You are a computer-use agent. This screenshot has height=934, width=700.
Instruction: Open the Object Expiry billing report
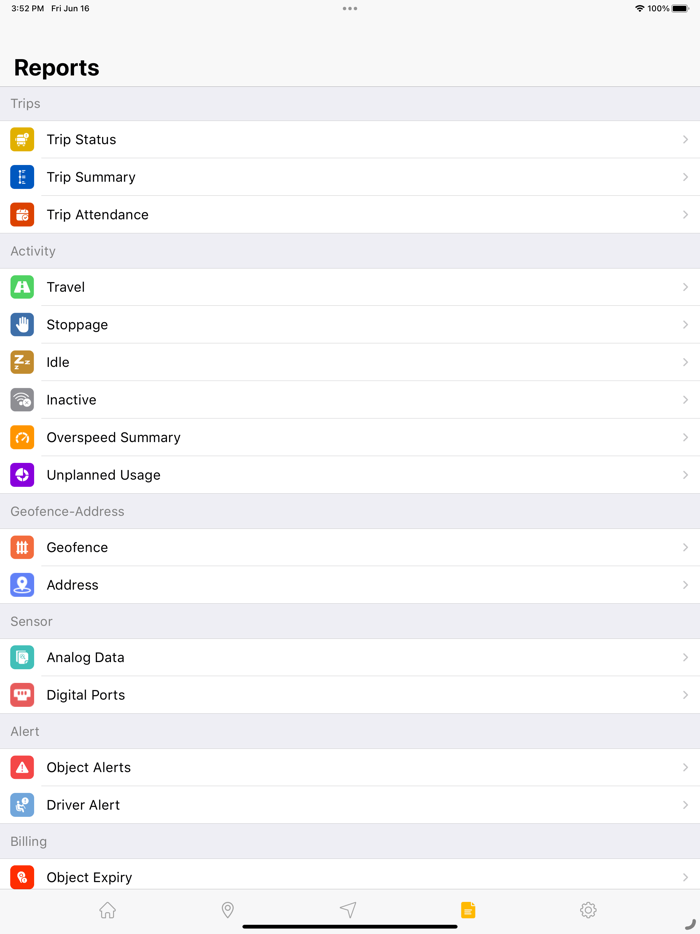click(x=350, y=876)
